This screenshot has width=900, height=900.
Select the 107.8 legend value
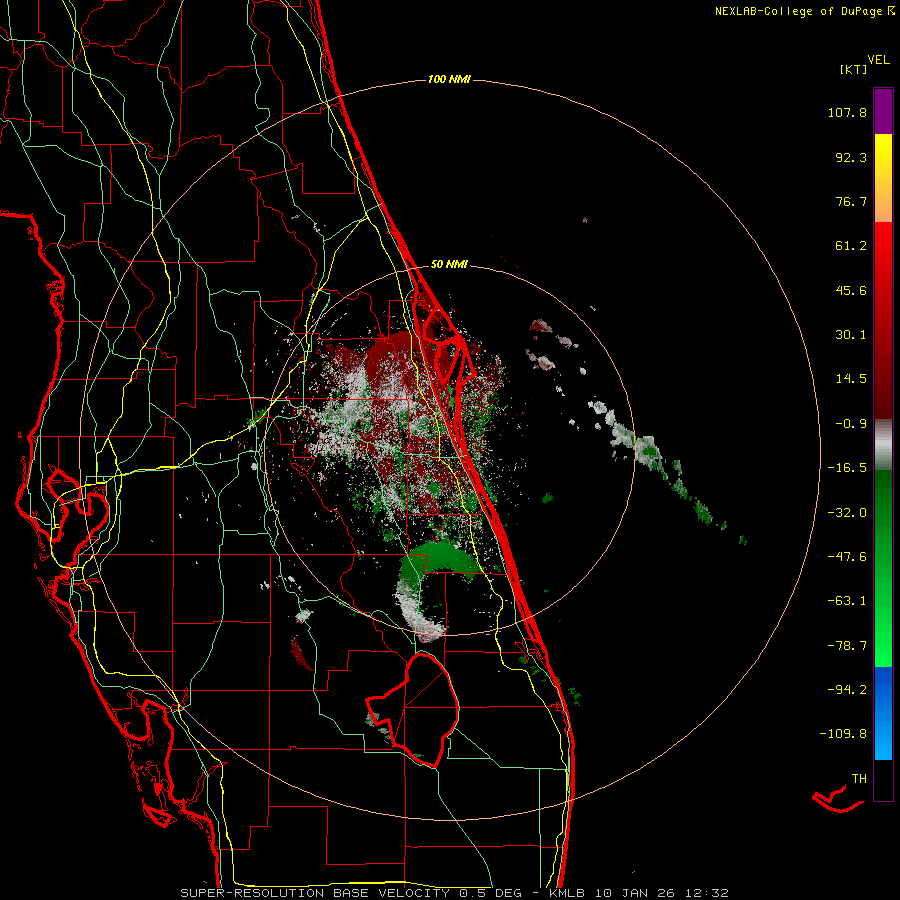[847, 112]
